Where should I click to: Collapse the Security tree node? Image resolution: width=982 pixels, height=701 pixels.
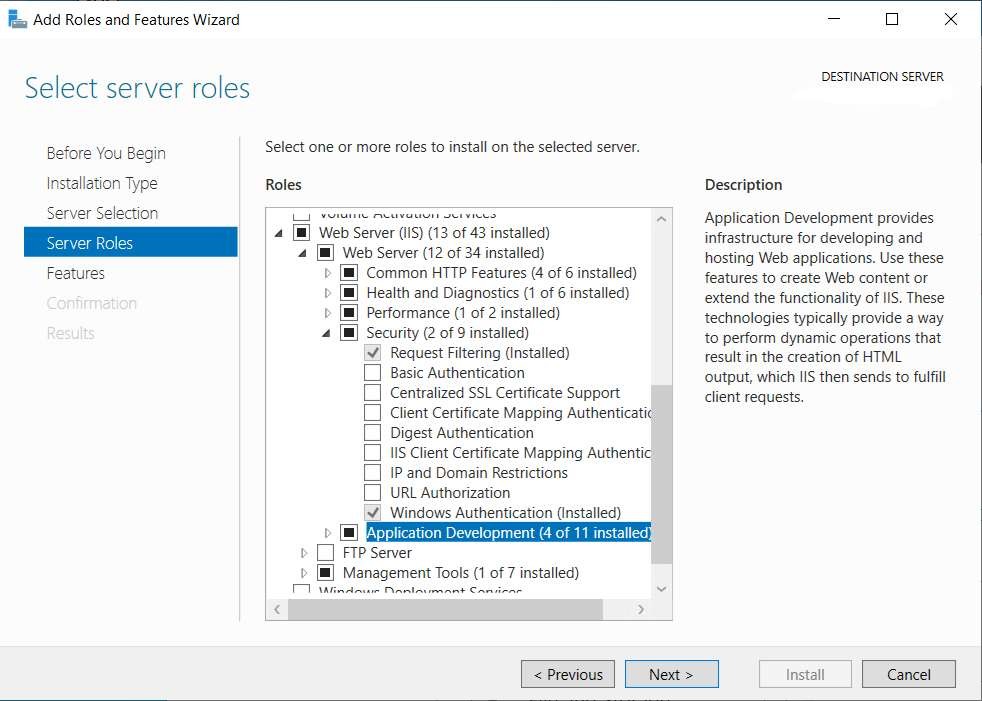click(x=327, y=333)
